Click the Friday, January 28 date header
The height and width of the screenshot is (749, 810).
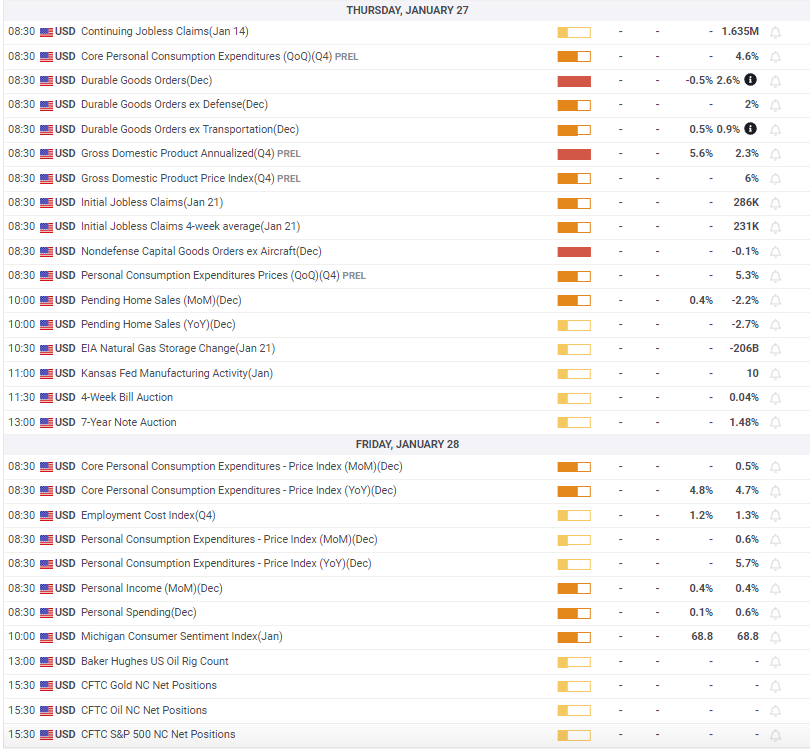point(407,444)
